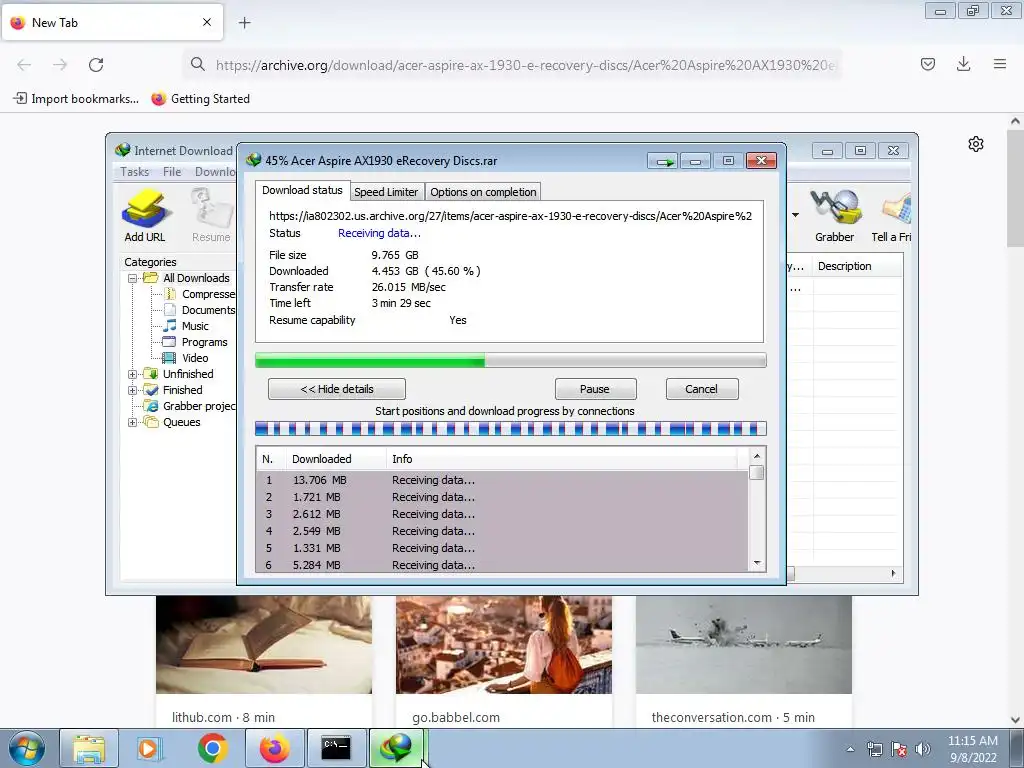Click the connections list scroll down arrow

pyautogui.click(x=757, y=563)
